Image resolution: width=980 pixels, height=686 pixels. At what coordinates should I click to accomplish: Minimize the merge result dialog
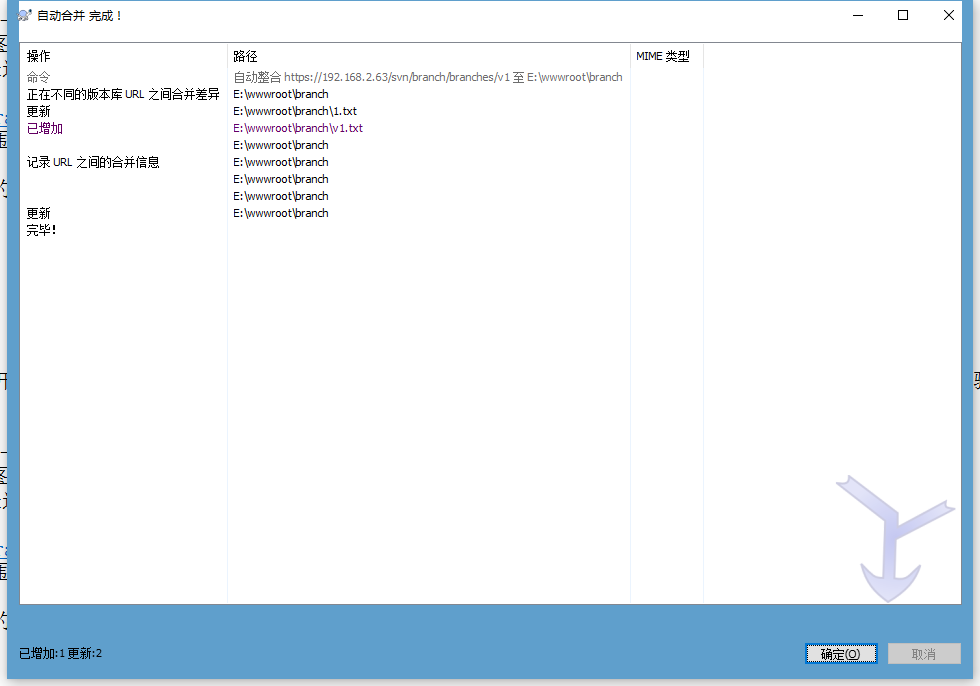(858, 15)
